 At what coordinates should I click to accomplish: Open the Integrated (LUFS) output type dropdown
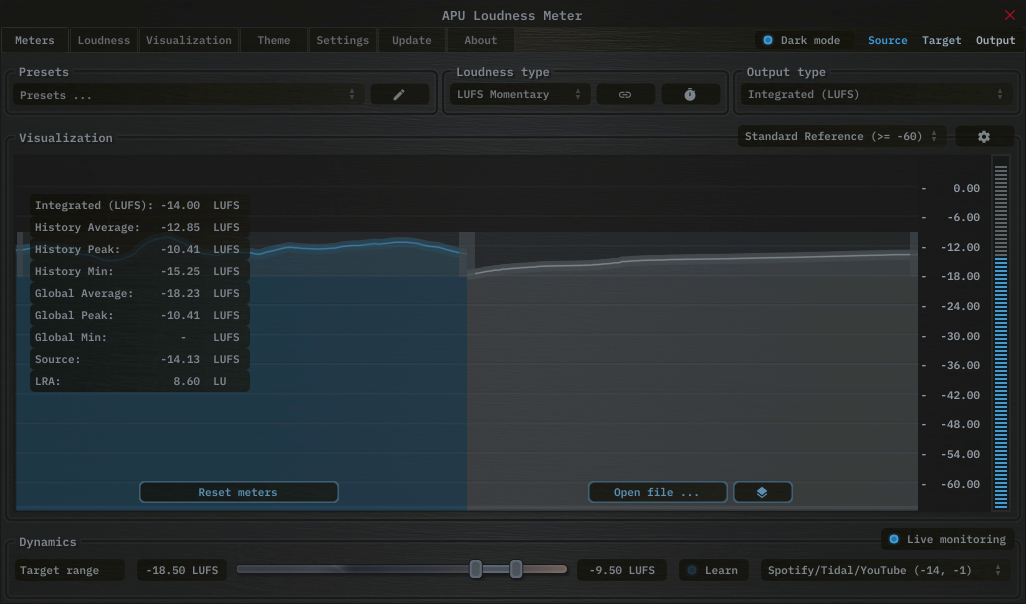[x=877, y=93]
